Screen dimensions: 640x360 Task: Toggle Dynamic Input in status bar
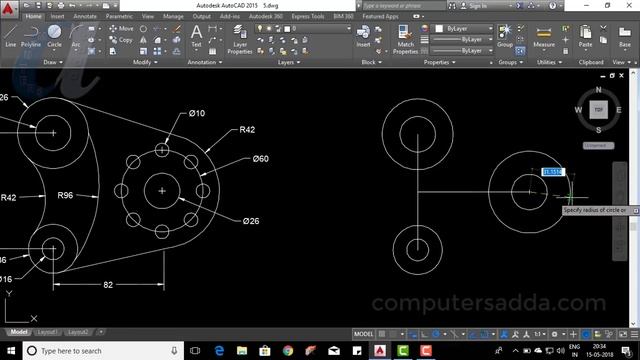pos(413,334)
